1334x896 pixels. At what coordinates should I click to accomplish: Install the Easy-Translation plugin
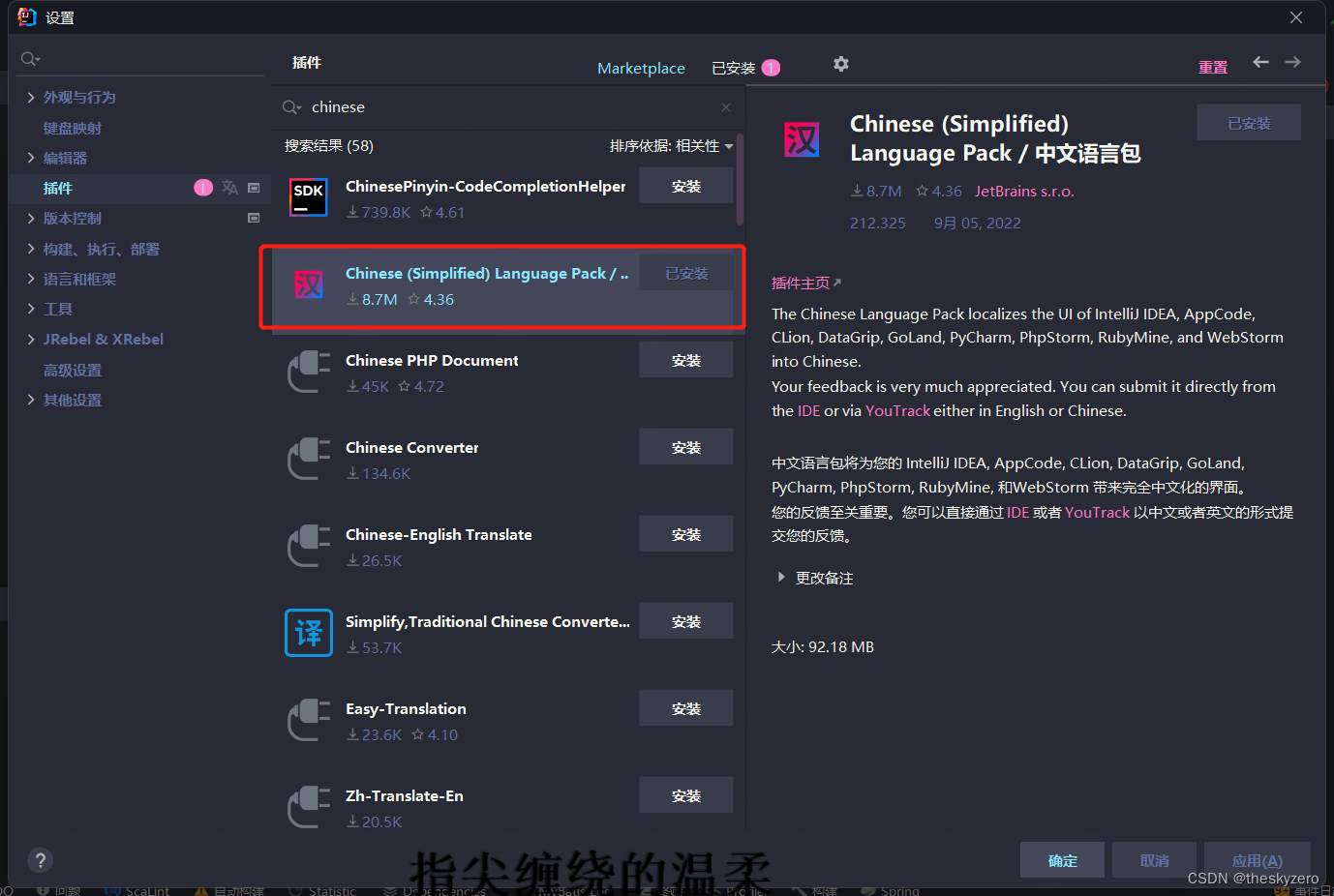click(x=685, y=708)
